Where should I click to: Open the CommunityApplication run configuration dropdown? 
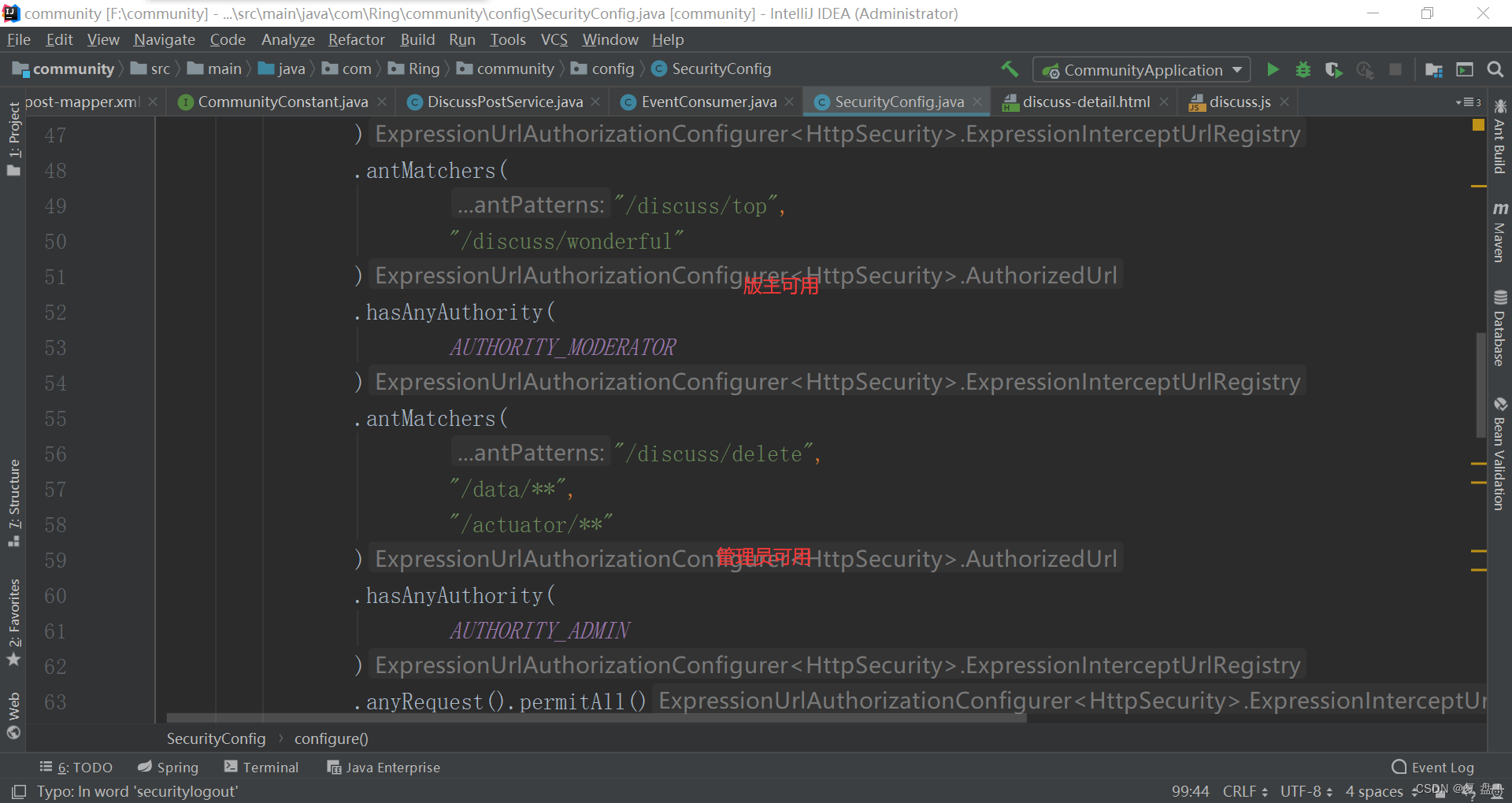point(1141,70)
